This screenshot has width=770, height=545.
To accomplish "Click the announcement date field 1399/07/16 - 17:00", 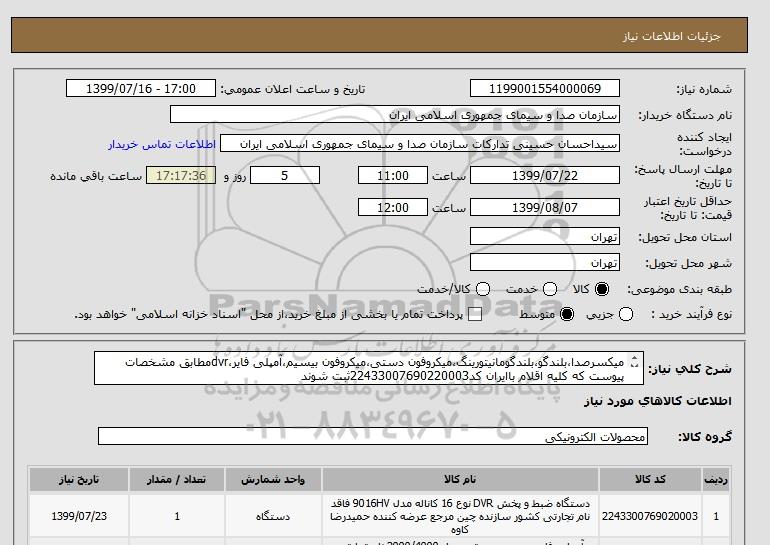I will coord(141,88).
